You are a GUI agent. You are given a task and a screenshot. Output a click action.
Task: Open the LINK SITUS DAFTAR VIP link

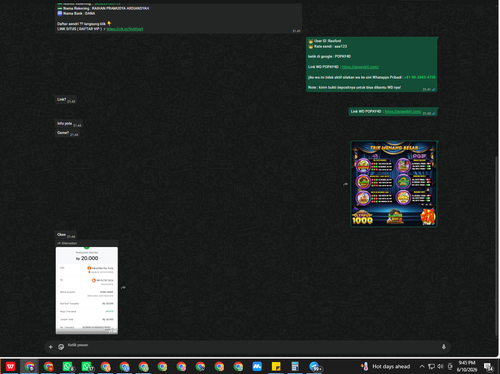click(125, 29)
